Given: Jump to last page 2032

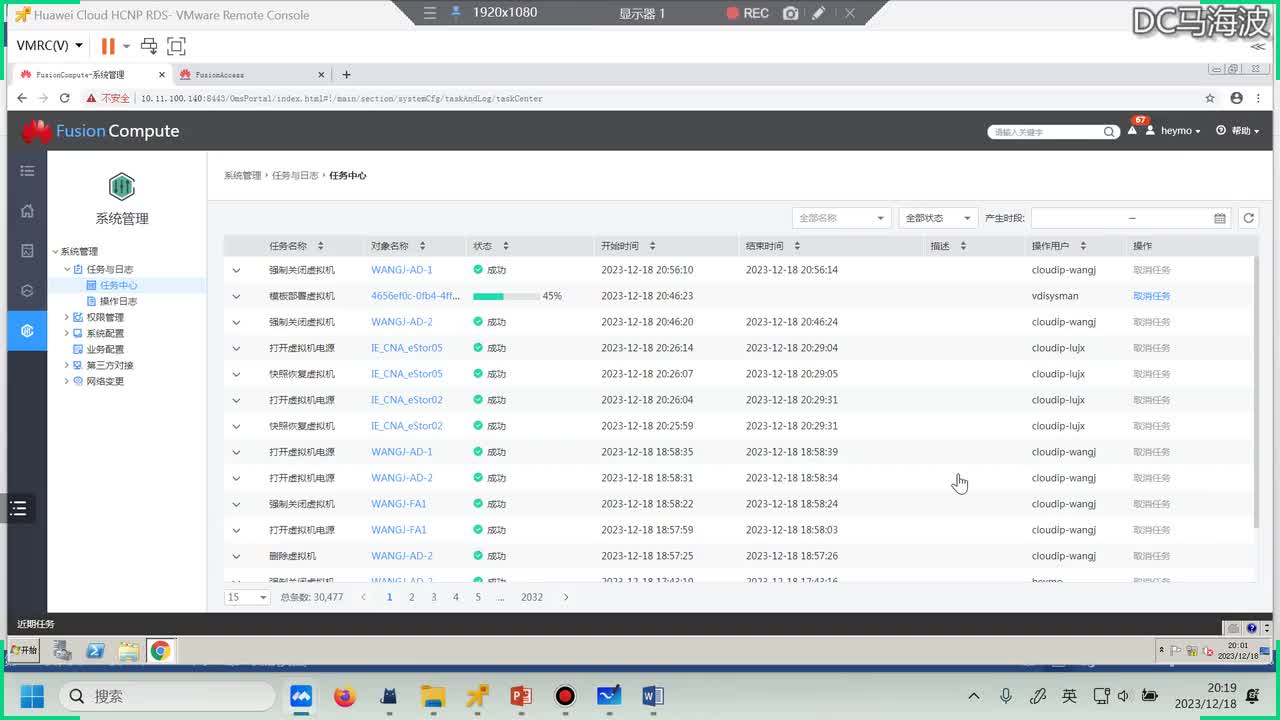Looking at the screenshot, I should [x=532, y=597].
